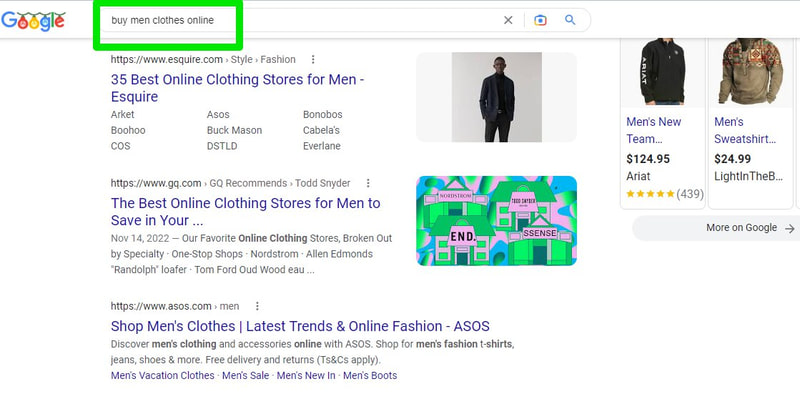800x399 pixels.
Task: Click the Google logo
Action: (33, 21)
